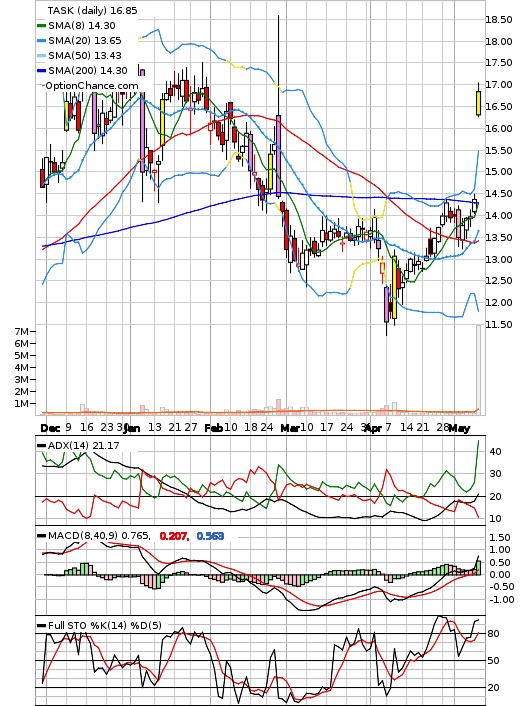Click the 17.50 price axis label
526x706 pixels.
(499, 63)
